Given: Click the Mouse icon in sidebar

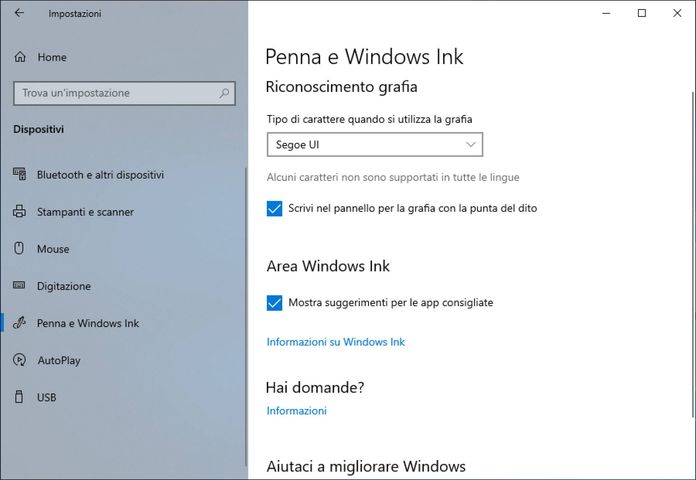Looking at the screenshot, I should pos(19,249).
